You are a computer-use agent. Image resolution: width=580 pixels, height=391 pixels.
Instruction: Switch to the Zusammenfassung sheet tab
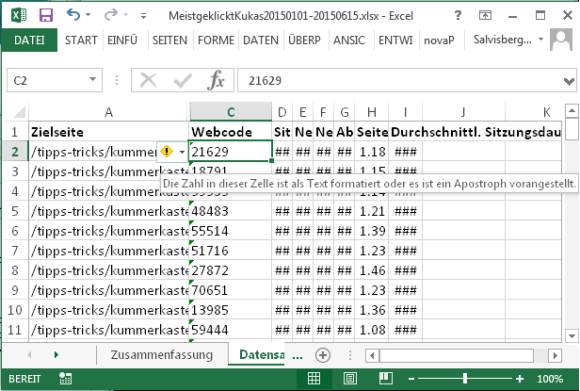tap(162, 354)
